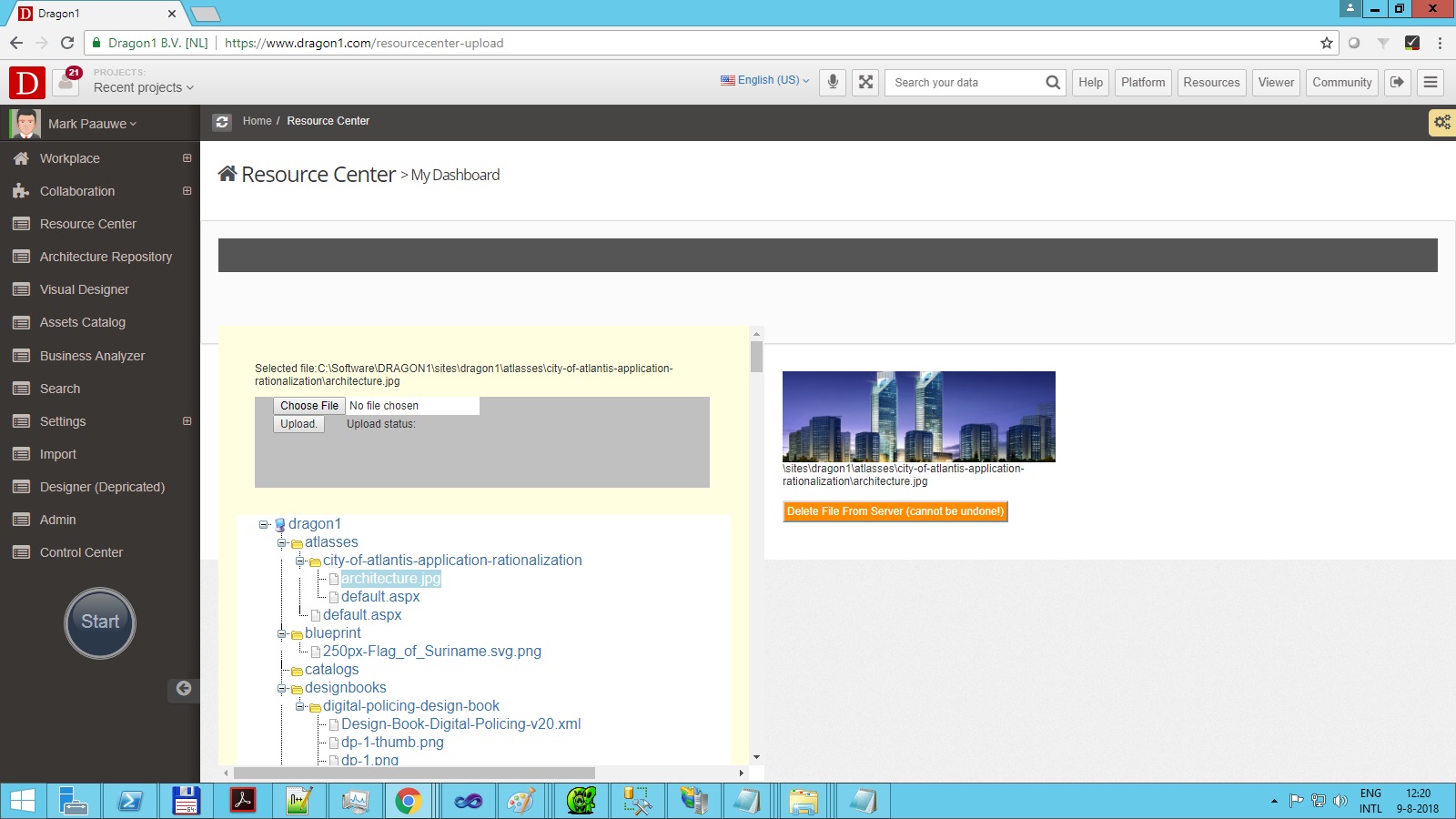The image size is (1456, 819).
Task: Click the Home breadcrumb link
Action: pos(257,121)
